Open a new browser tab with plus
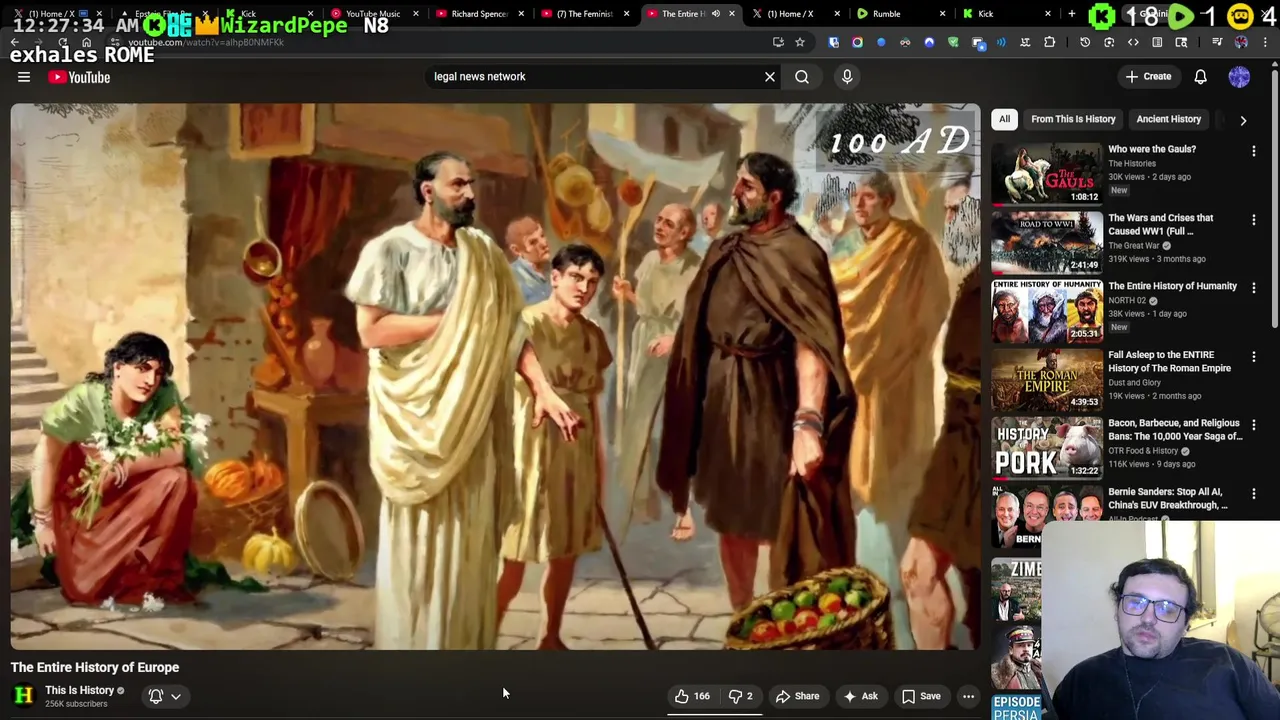Screen dimensions: 1280x720 (1071, 14)
